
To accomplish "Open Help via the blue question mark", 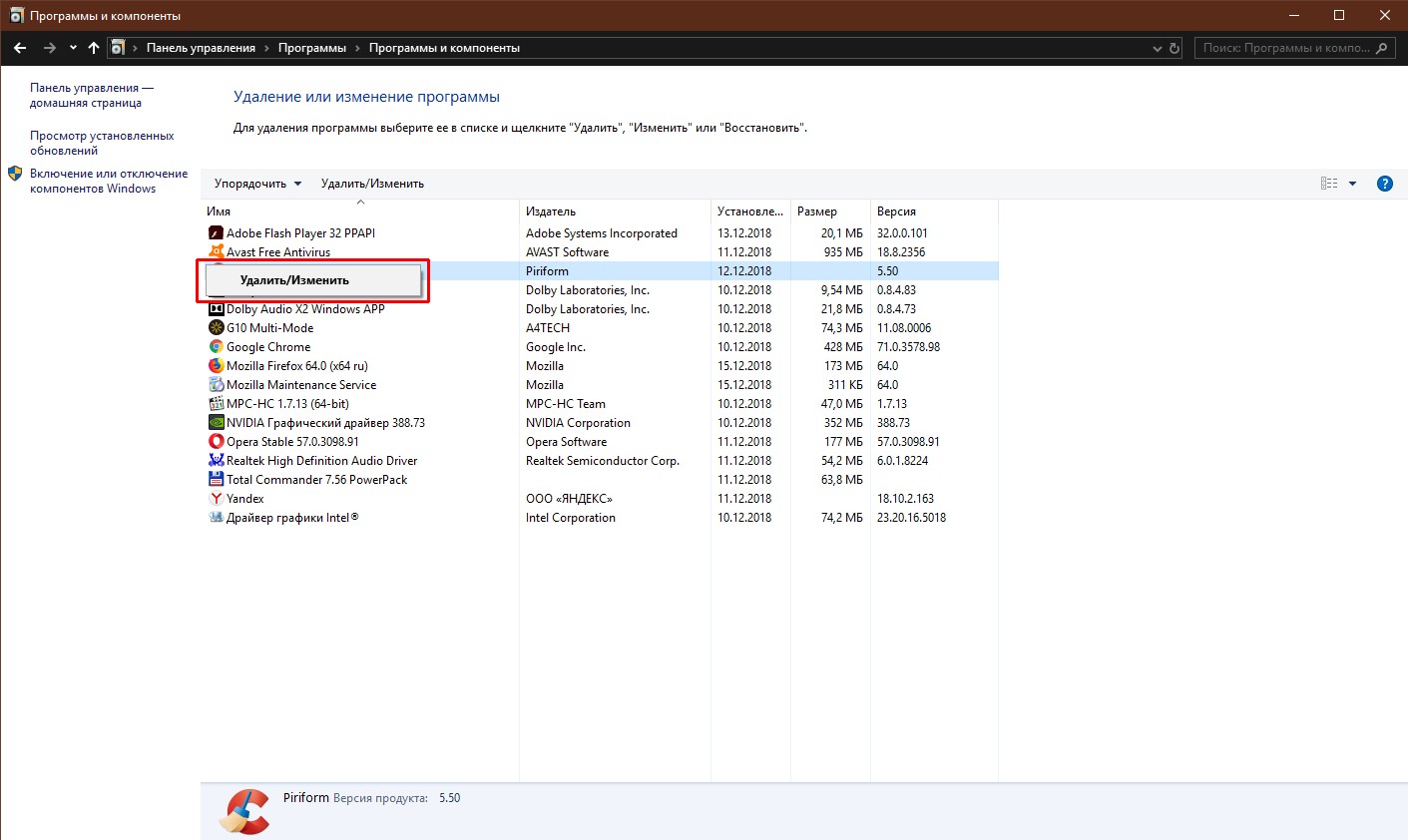I will (1385, 184).
